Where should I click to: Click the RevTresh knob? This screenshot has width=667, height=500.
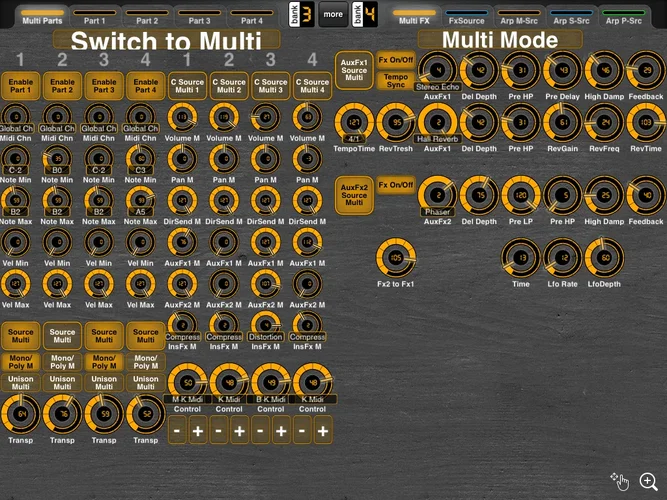coord(396,123)
